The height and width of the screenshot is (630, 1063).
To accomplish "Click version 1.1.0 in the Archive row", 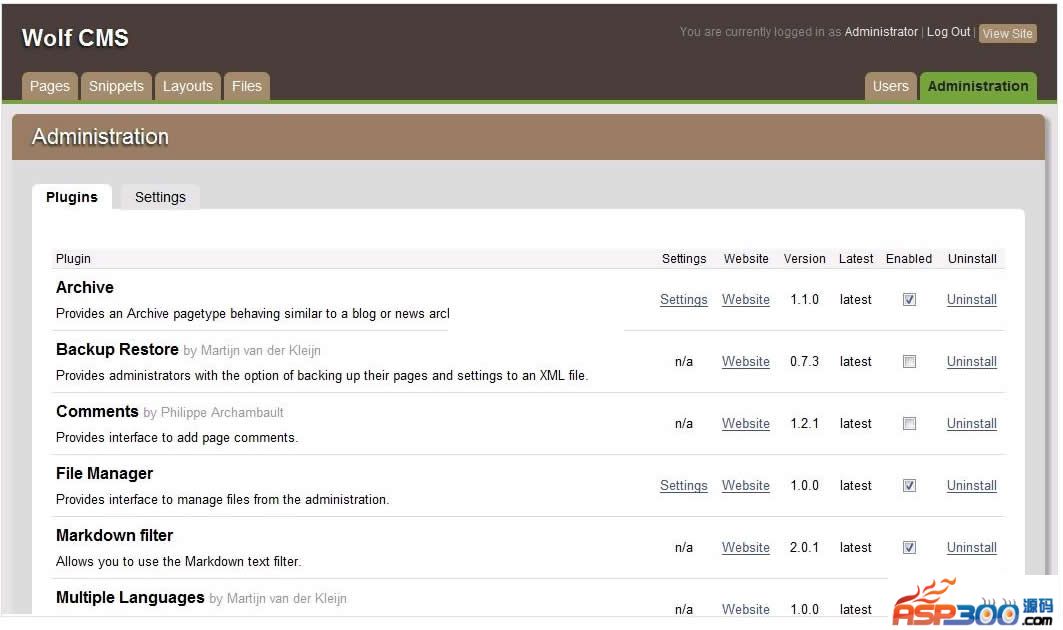I will tap(805, 300).
